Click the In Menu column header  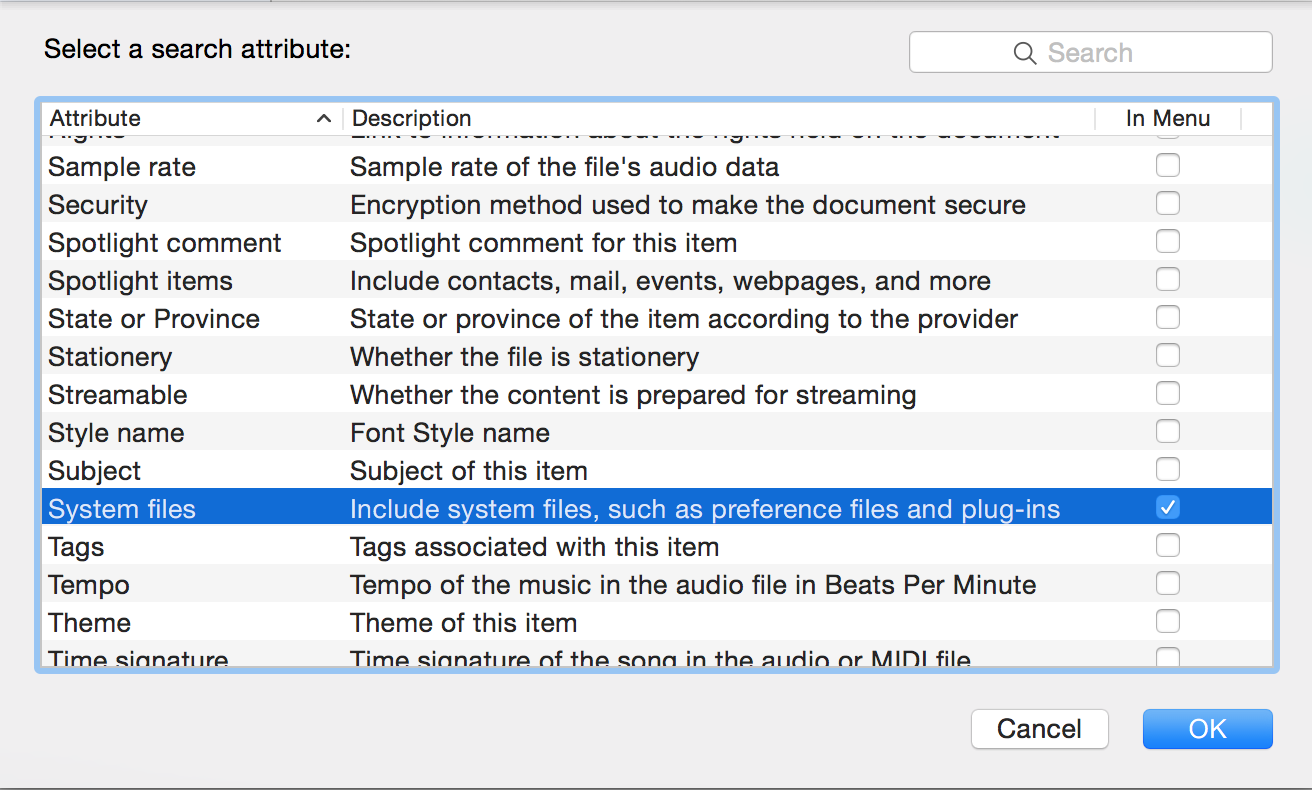1167,118
